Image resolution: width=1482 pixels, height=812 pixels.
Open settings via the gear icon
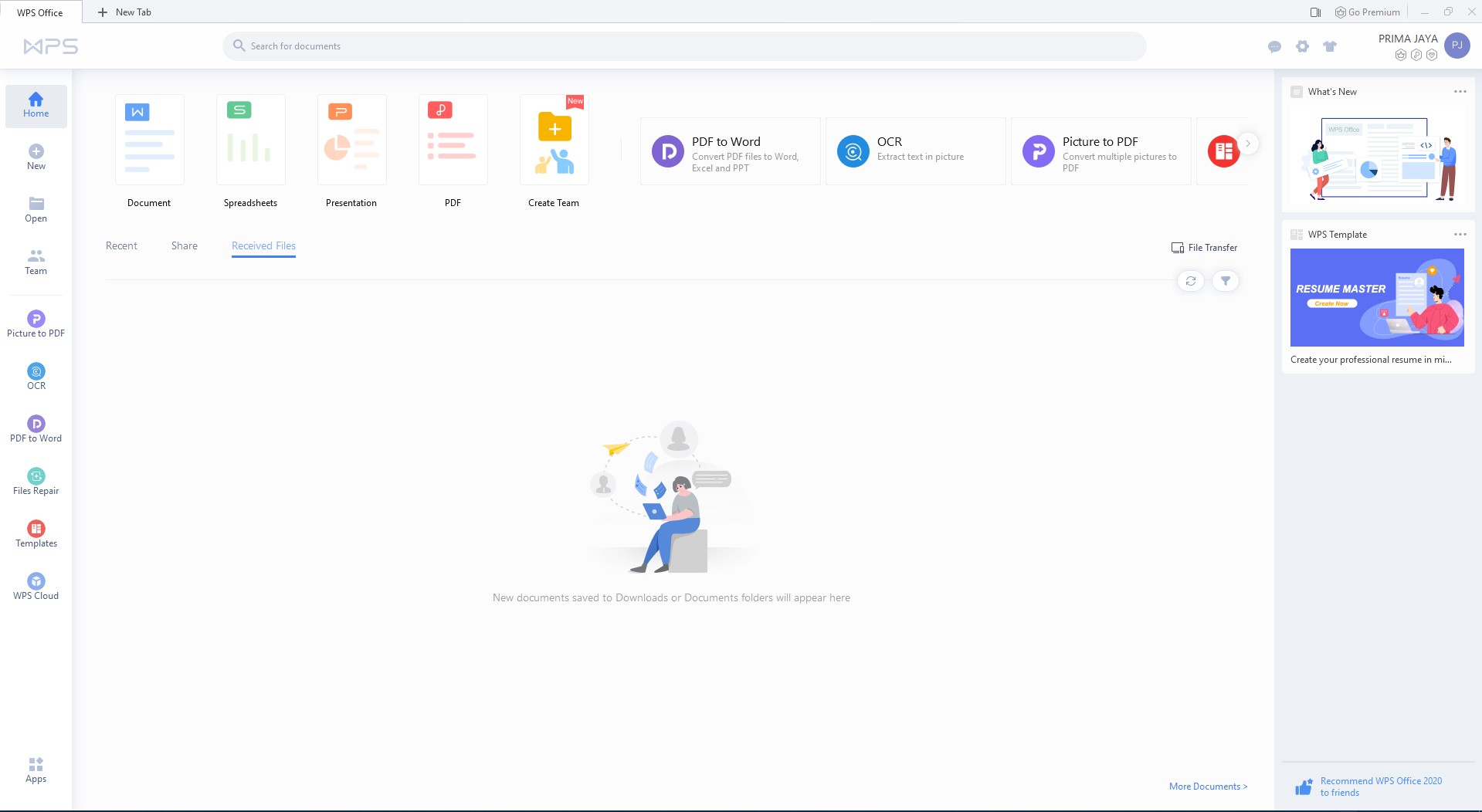[x=1303, y=46]
